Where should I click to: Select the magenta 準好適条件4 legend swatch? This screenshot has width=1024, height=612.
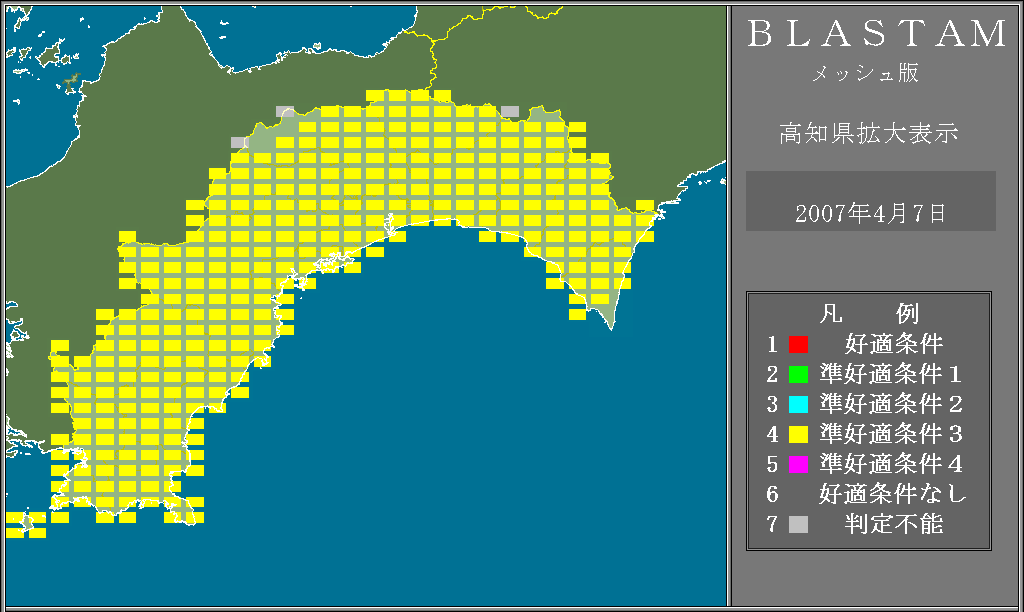[798, 465]
